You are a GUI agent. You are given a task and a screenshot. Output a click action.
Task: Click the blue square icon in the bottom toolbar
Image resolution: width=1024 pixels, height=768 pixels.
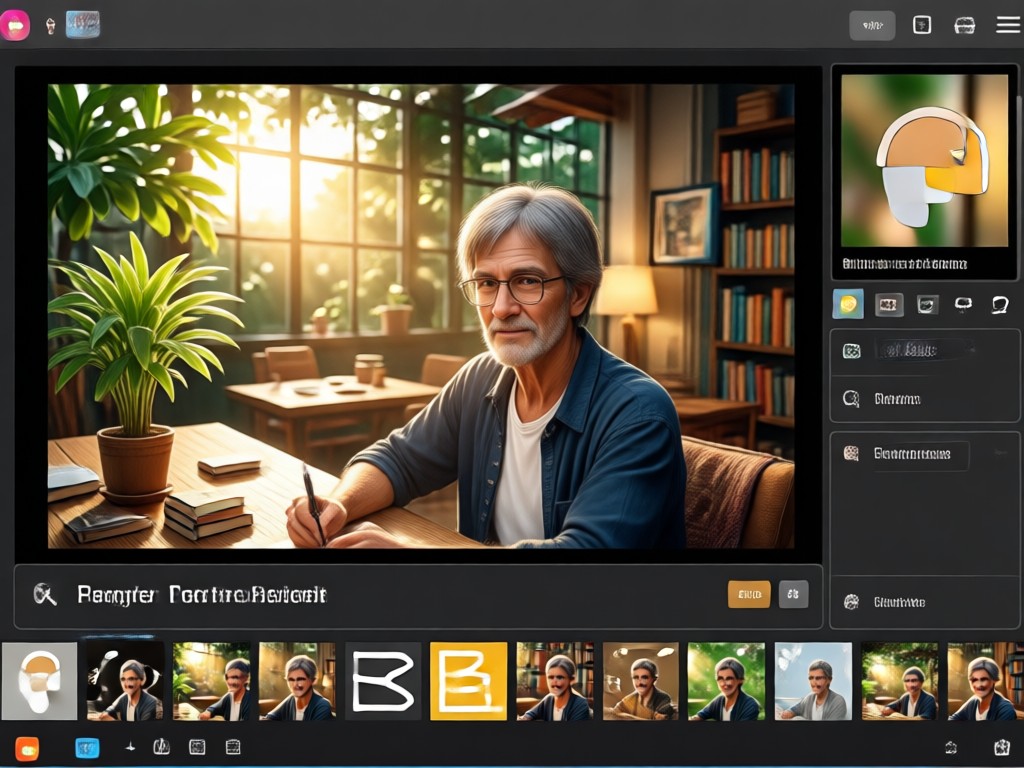(87, 748)
